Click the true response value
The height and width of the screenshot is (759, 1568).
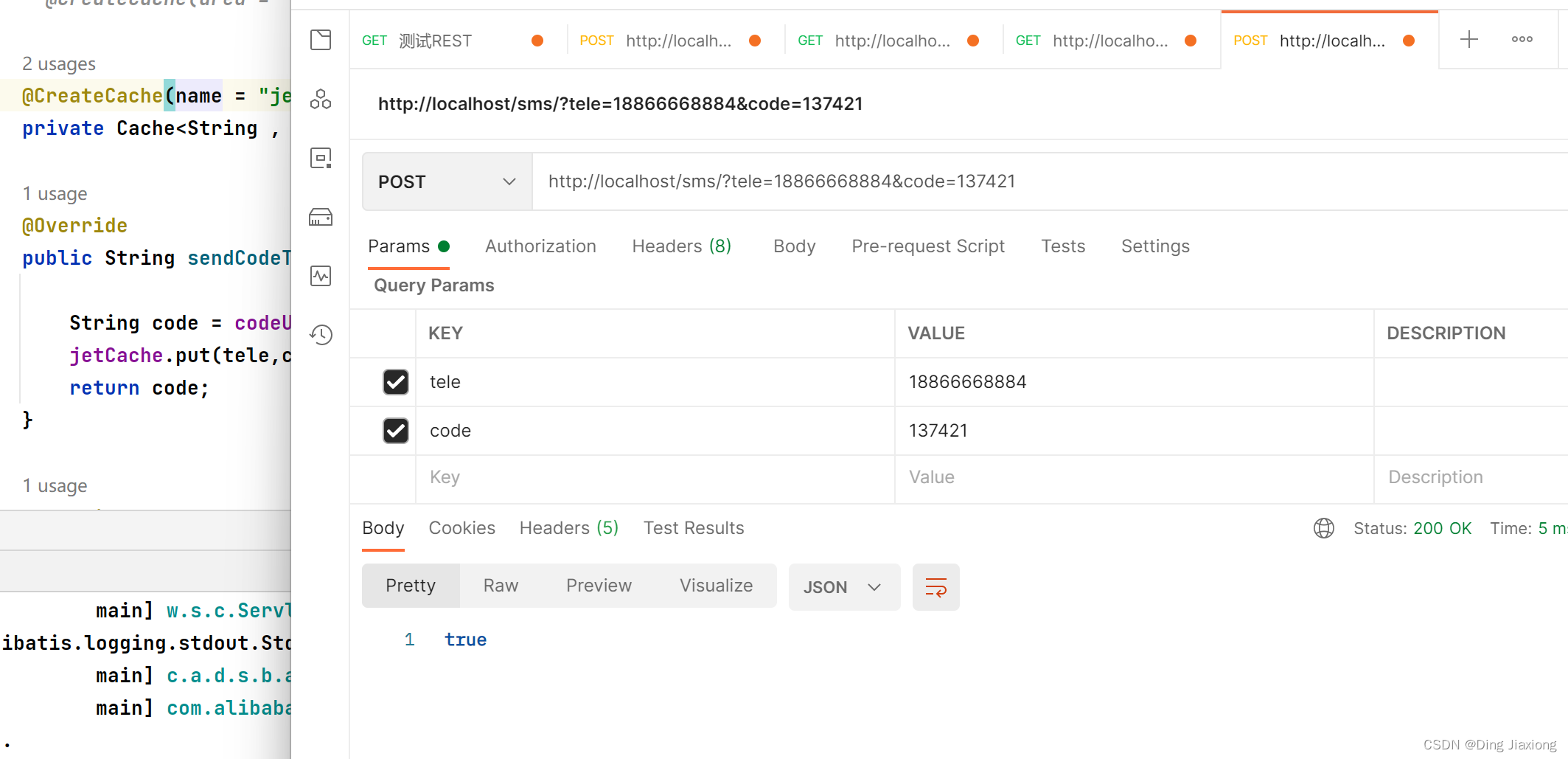pyautogui.click(x=465, y=640)
